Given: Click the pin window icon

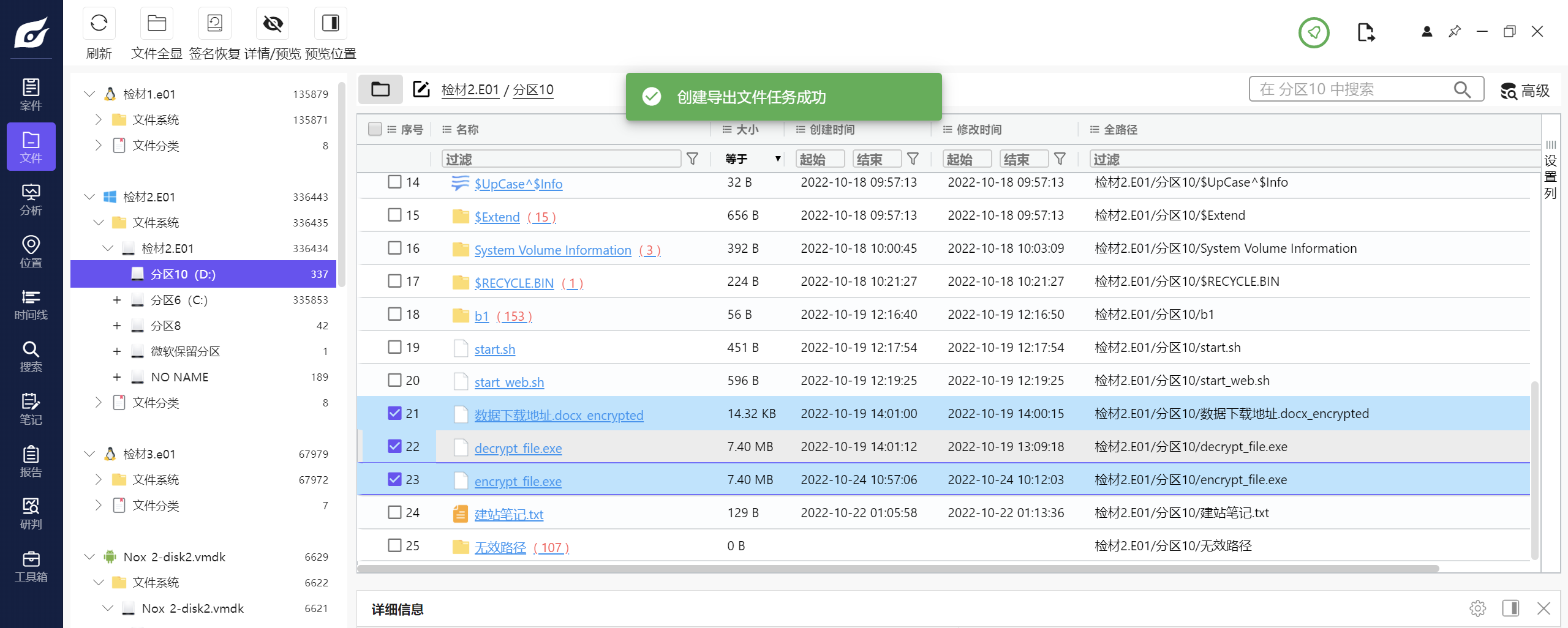Looking at the screenshot, I should coord(1455,31).
